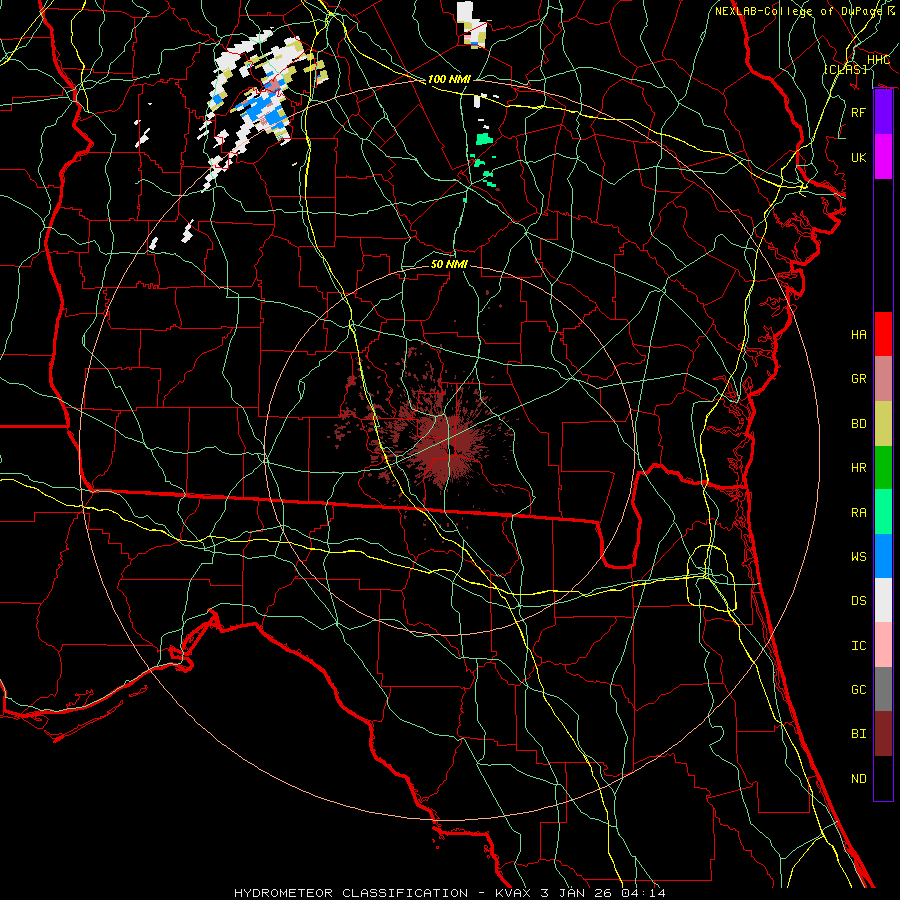Click the [CLAS] units label
Screen dimensions: 900x900
pyautogui.click(x=845, y=69)
